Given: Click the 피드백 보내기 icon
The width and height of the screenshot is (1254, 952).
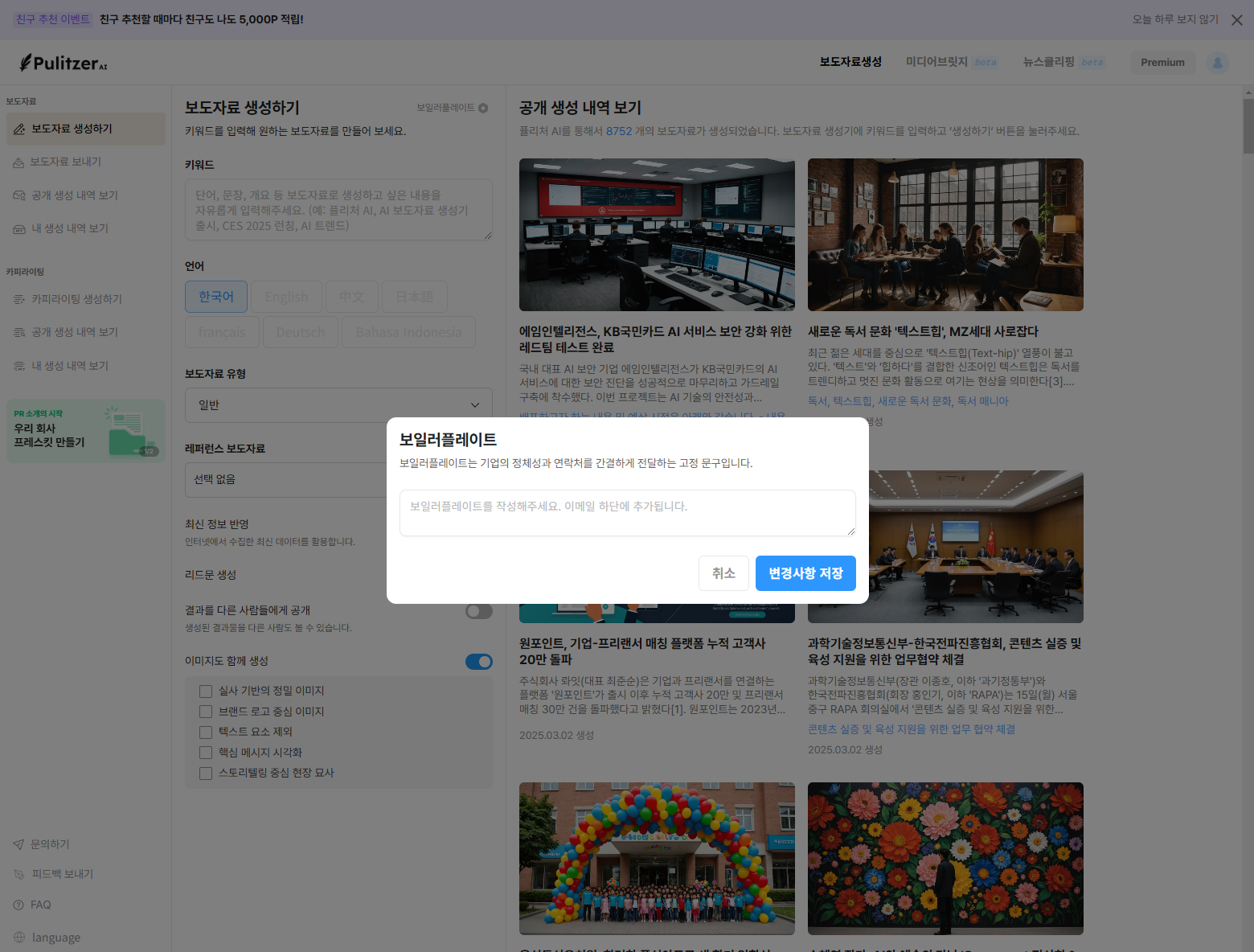Looking at the screenshot, I should pyautogui.click(x=19, y=874).
